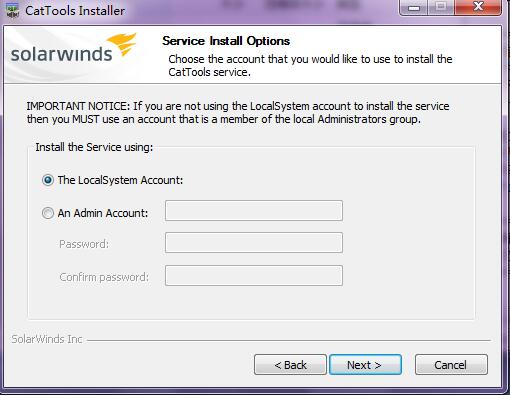Cancel the CatTools installation
This screenshot has width=510, height=395.
click(451, 365)
